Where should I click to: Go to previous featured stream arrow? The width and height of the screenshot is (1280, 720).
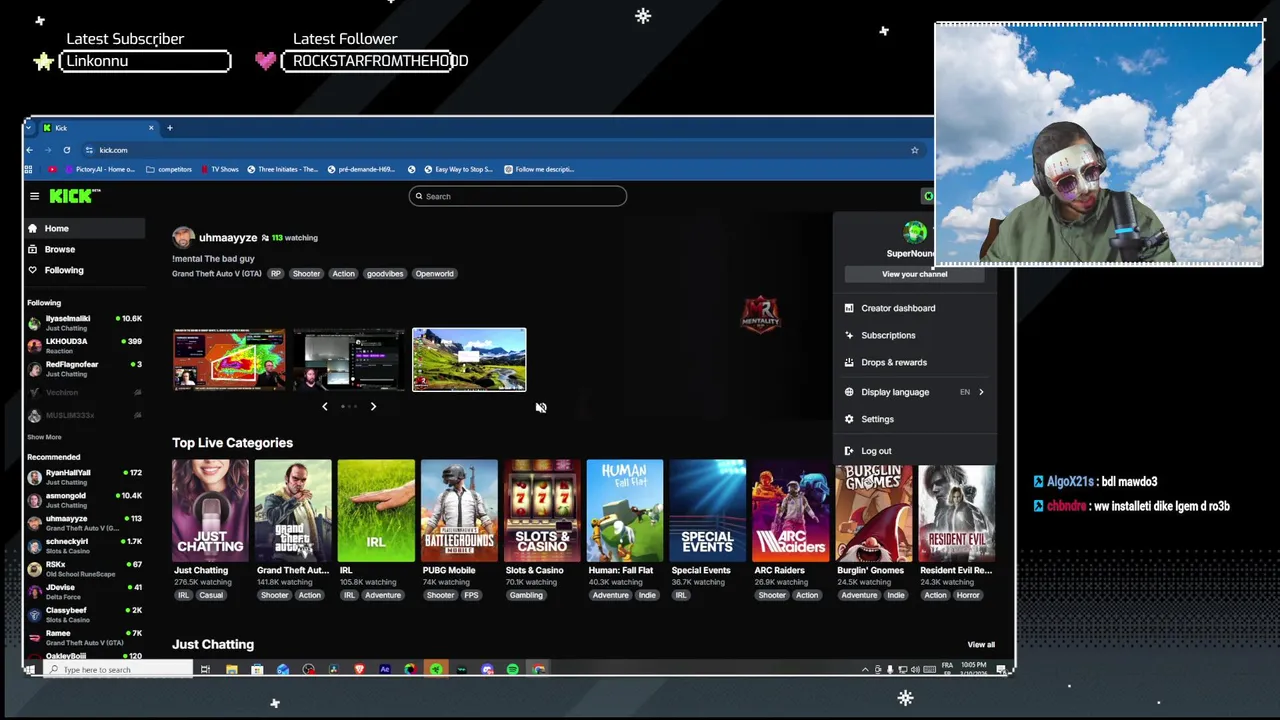tap(324, 406)
